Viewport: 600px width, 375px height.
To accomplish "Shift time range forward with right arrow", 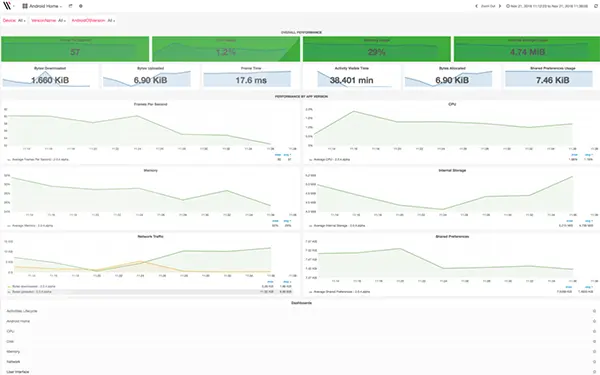I will 500,6.
